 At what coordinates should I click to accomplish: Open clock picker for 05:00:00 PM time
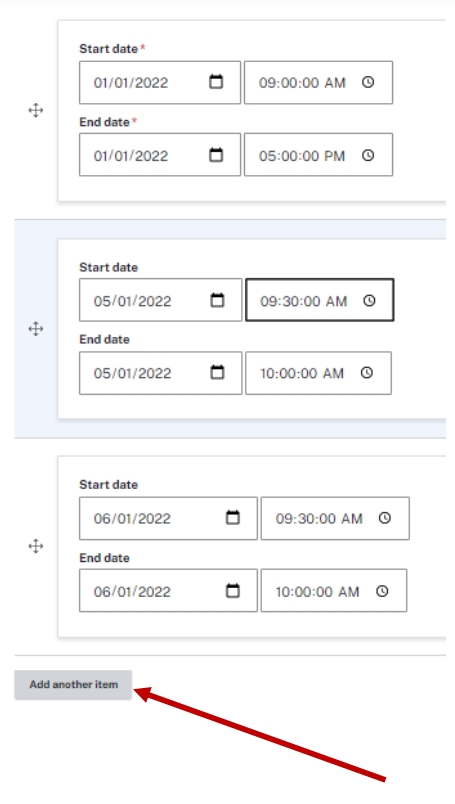[368, 155]
